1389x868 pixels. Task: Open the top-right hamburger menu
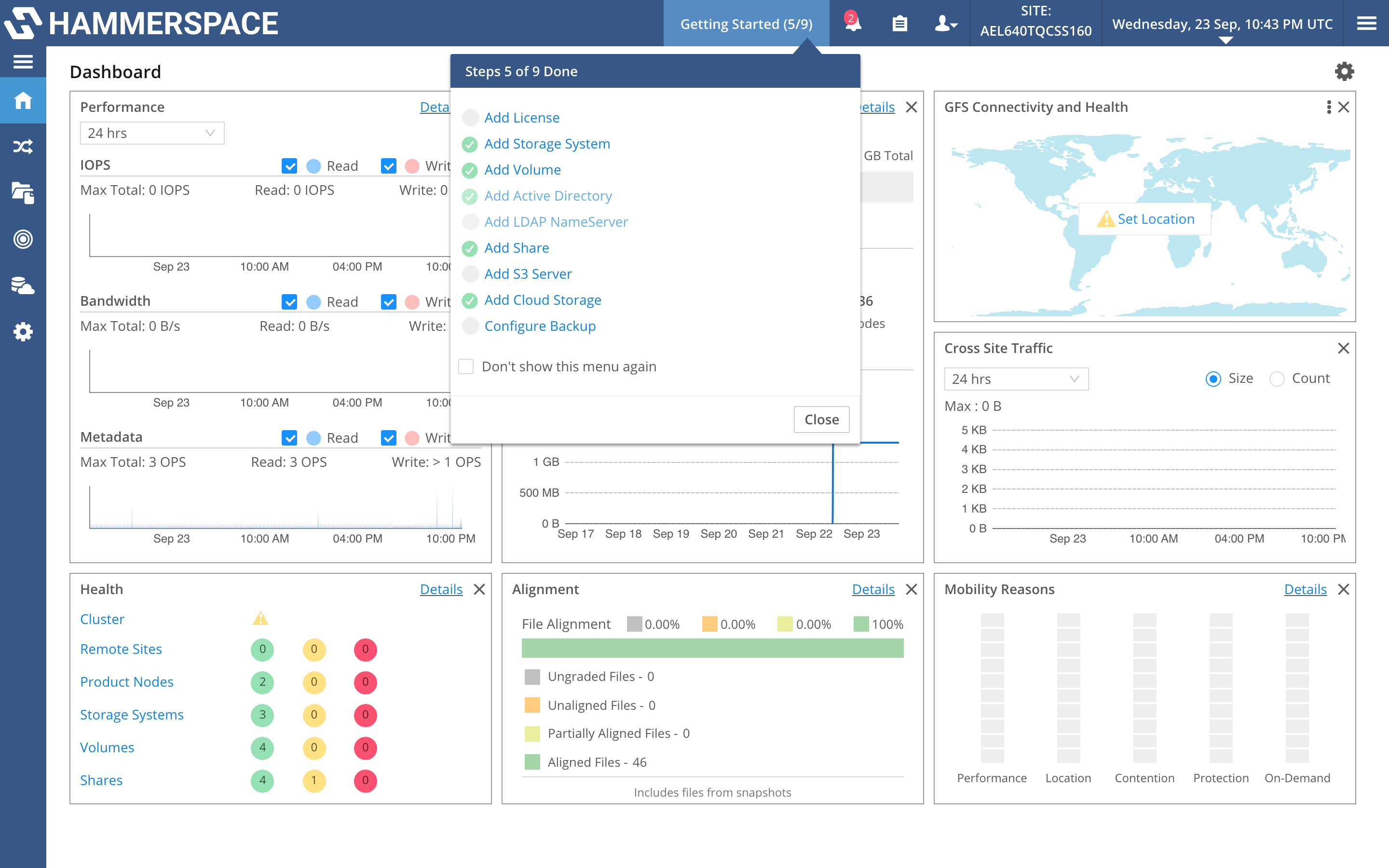pos(1366,24)
